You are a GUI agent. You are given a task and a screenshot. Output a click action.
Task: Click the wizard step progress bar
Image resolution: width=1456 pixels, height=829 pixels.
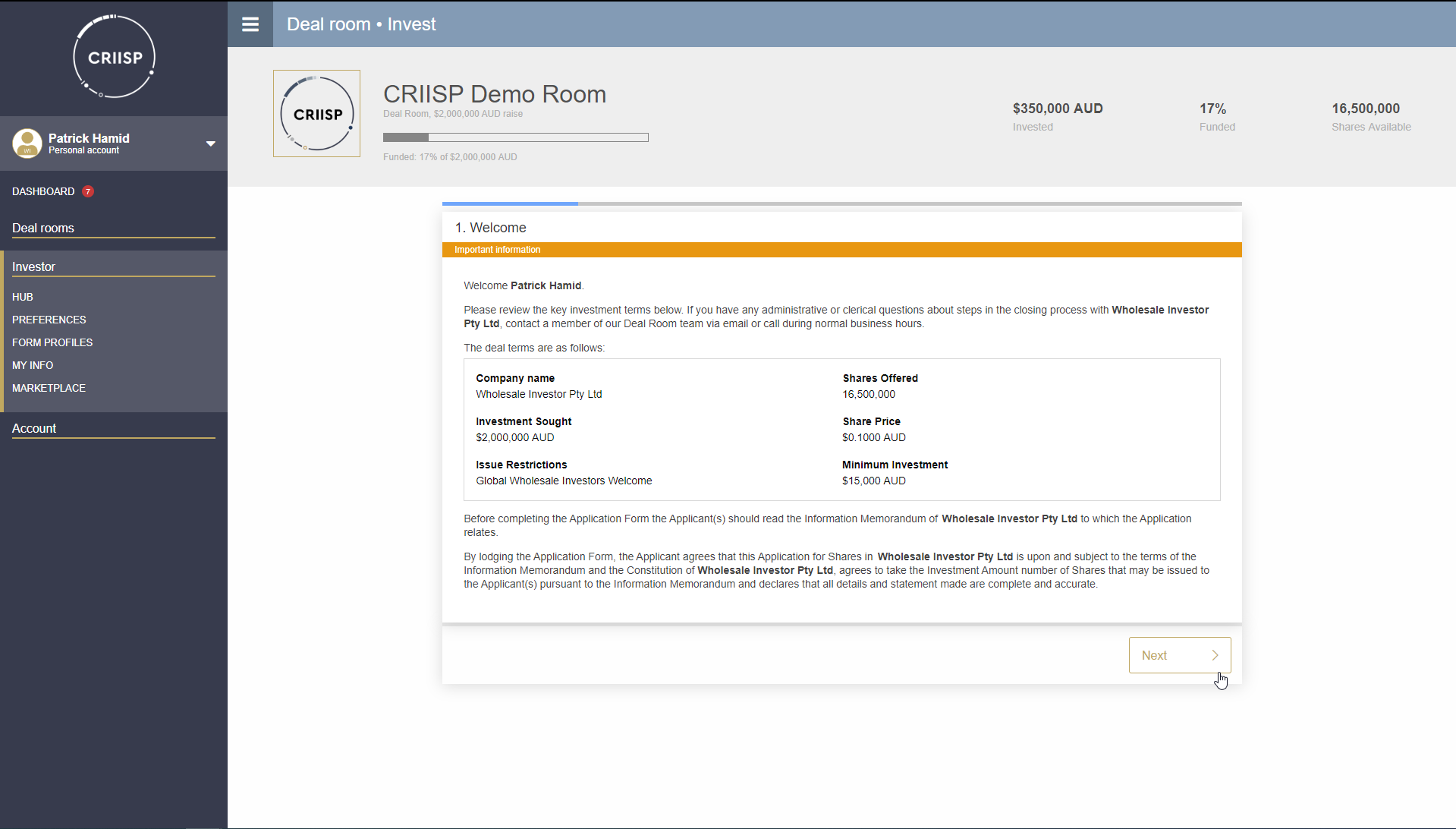842,203
